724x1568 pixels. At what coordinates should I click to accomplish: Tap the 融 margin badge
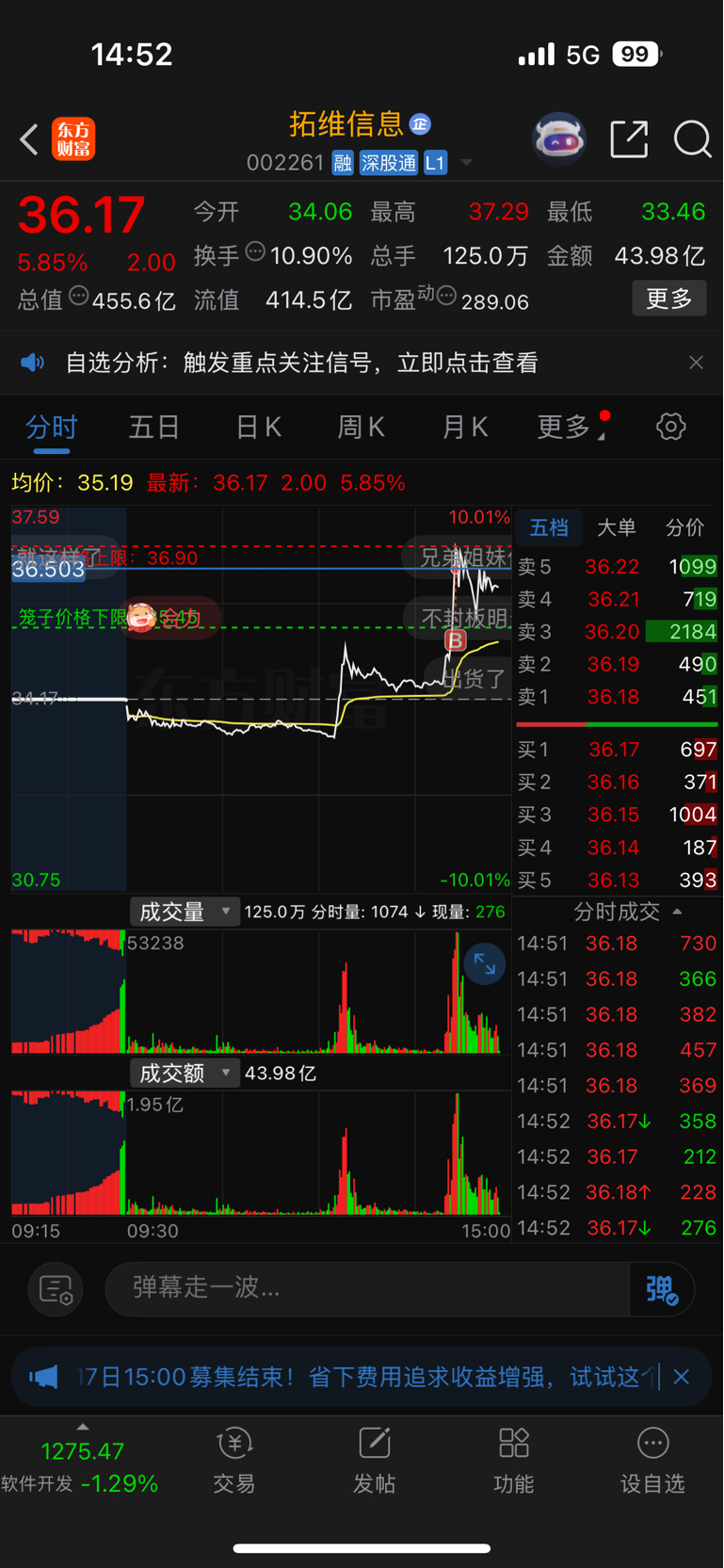point(343,163)
